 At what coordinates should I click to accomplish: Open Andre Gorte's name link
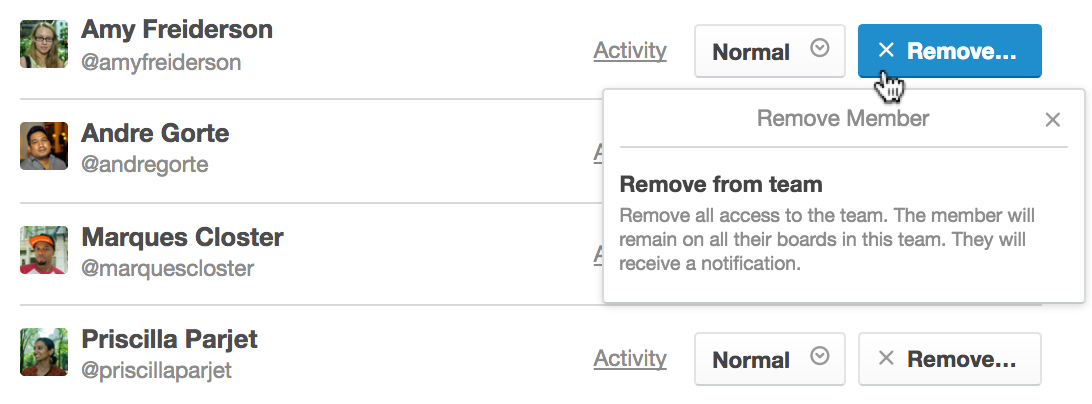[155, 132]
